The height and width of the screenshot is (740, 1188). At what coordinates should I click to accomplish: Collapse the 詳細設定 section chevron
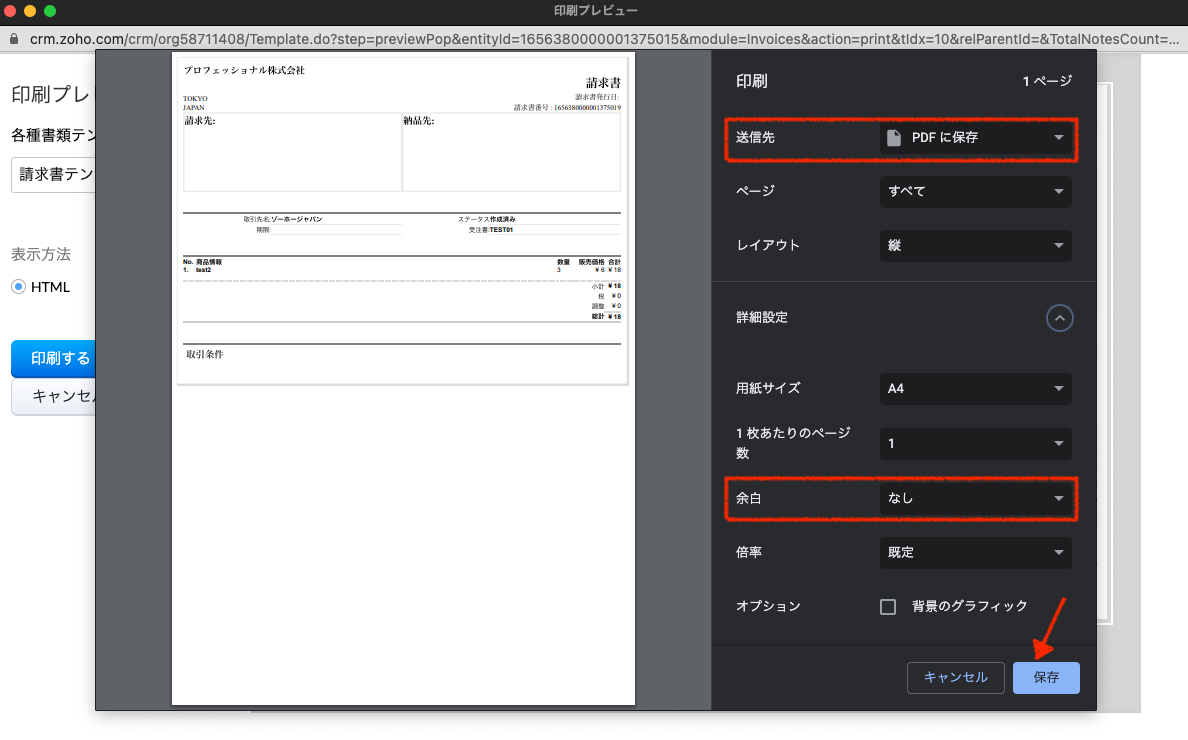(x=1059, y=318)
